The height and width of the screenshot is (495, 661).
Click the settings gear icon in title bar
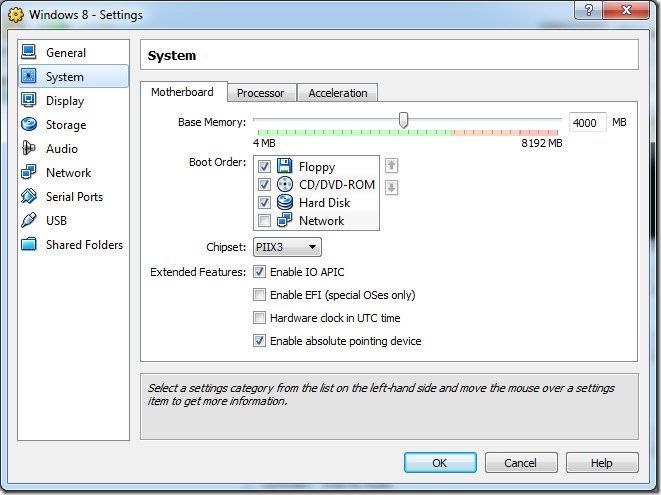(x=16, y=15)
